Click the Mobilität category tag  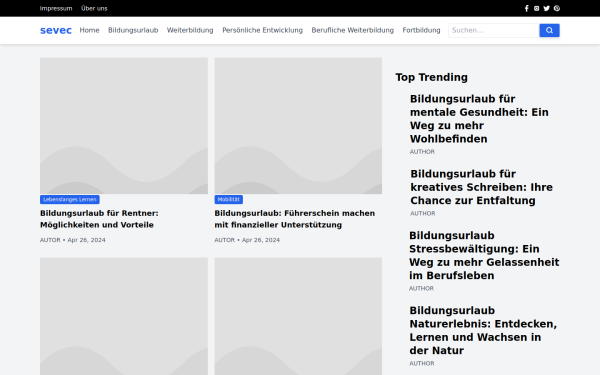(x=228, y=199)
